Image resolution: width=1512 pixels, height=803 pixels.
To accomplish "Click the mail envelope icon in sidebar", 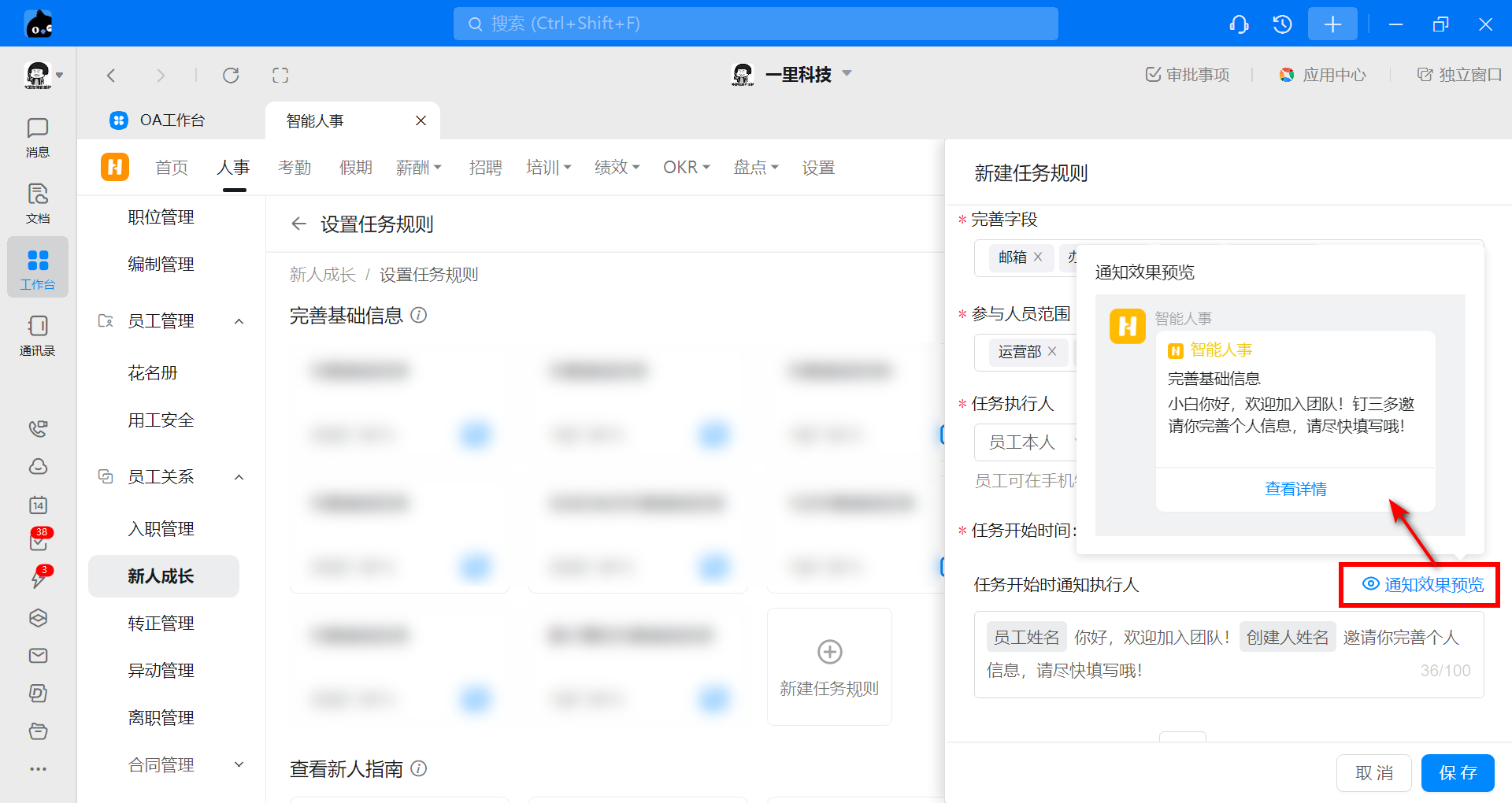I will coord(38,656).
